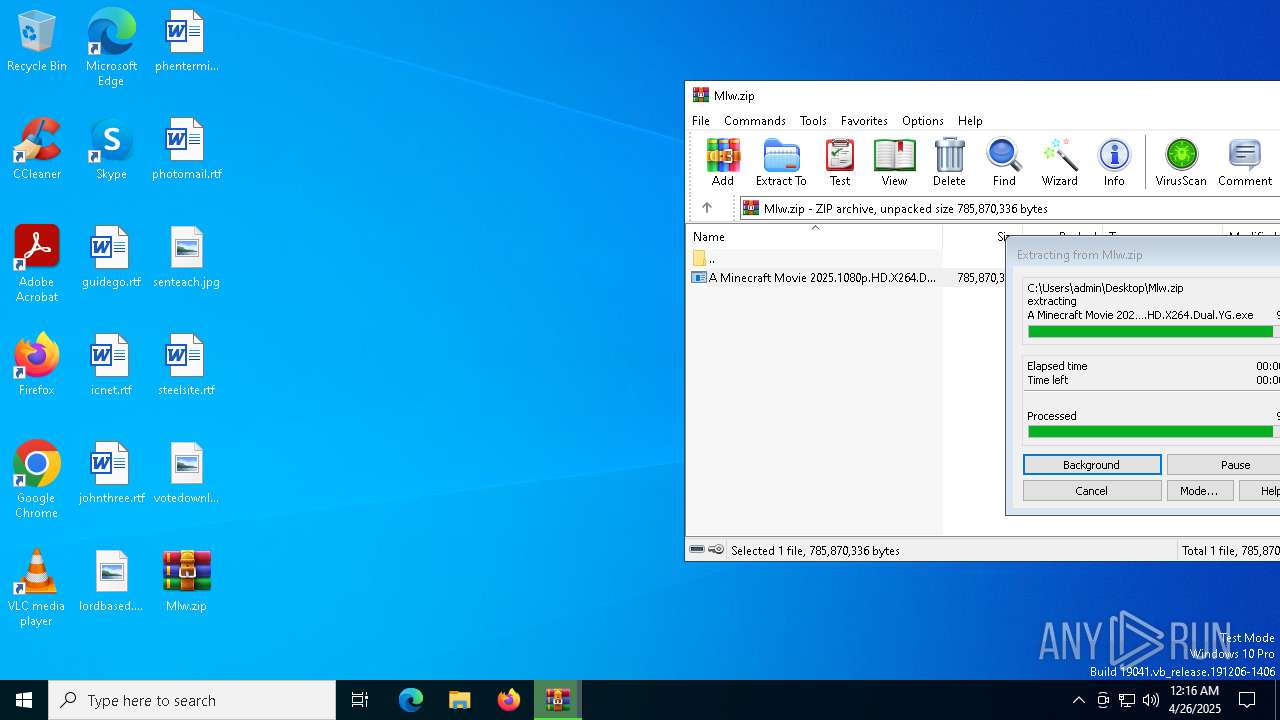Click the Background button in extraction dialog
The width and height of the screenshot is (1280, 720).
(x=1092, y=465)
